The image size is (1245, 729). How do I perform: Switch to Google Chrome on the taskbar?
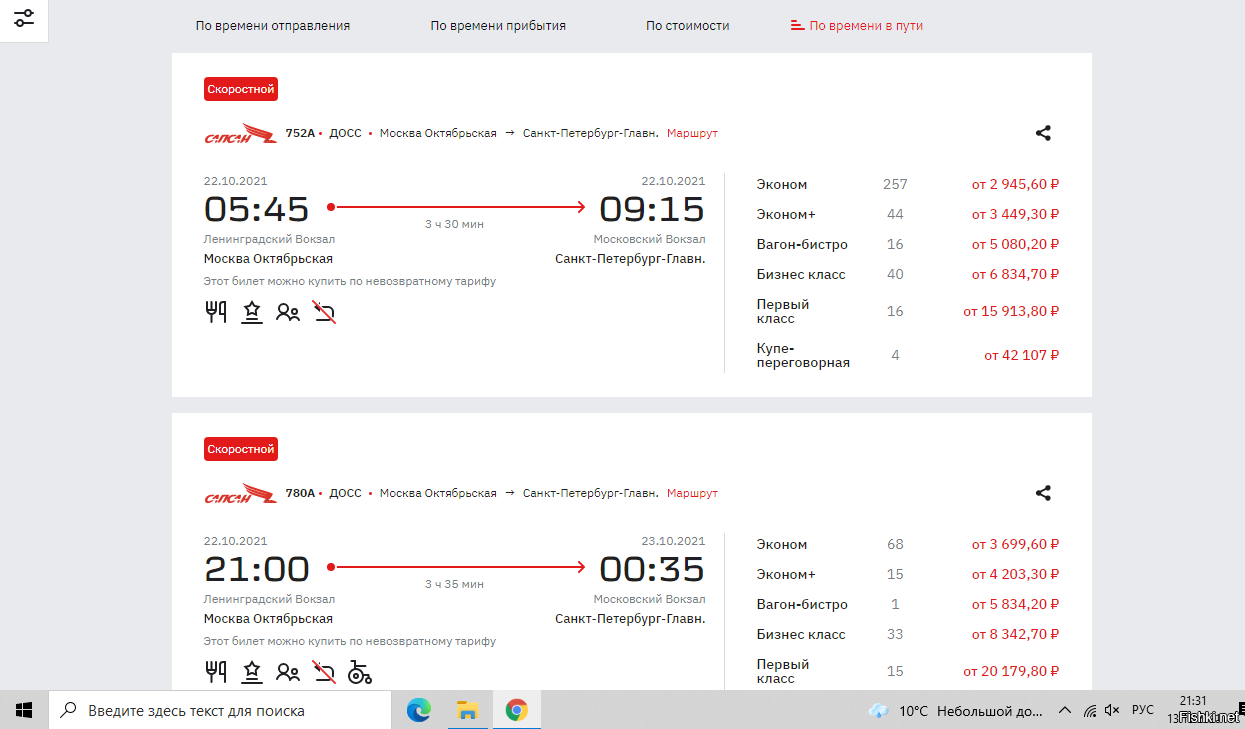[516, 710]
